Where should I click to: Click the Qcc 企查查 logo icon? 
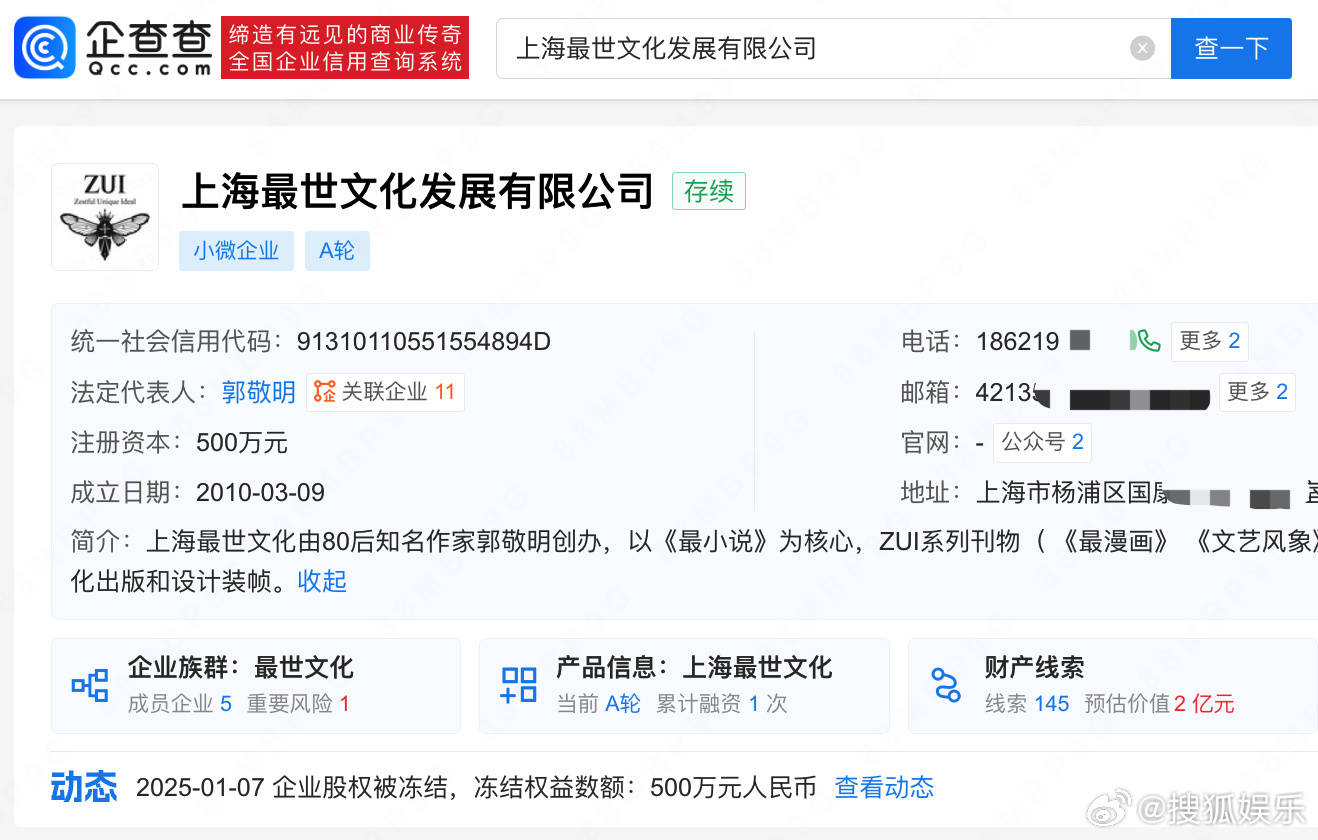45,47
